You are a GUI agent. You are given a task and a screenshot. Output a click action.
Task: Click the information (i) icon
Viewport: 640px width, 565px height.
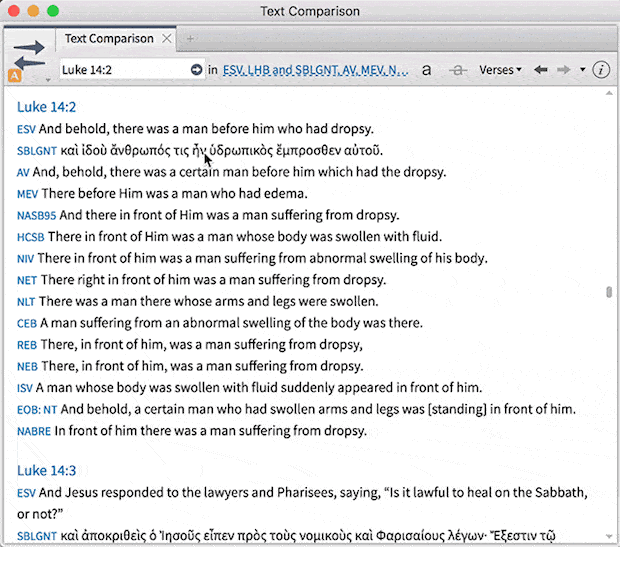(601, 70)
